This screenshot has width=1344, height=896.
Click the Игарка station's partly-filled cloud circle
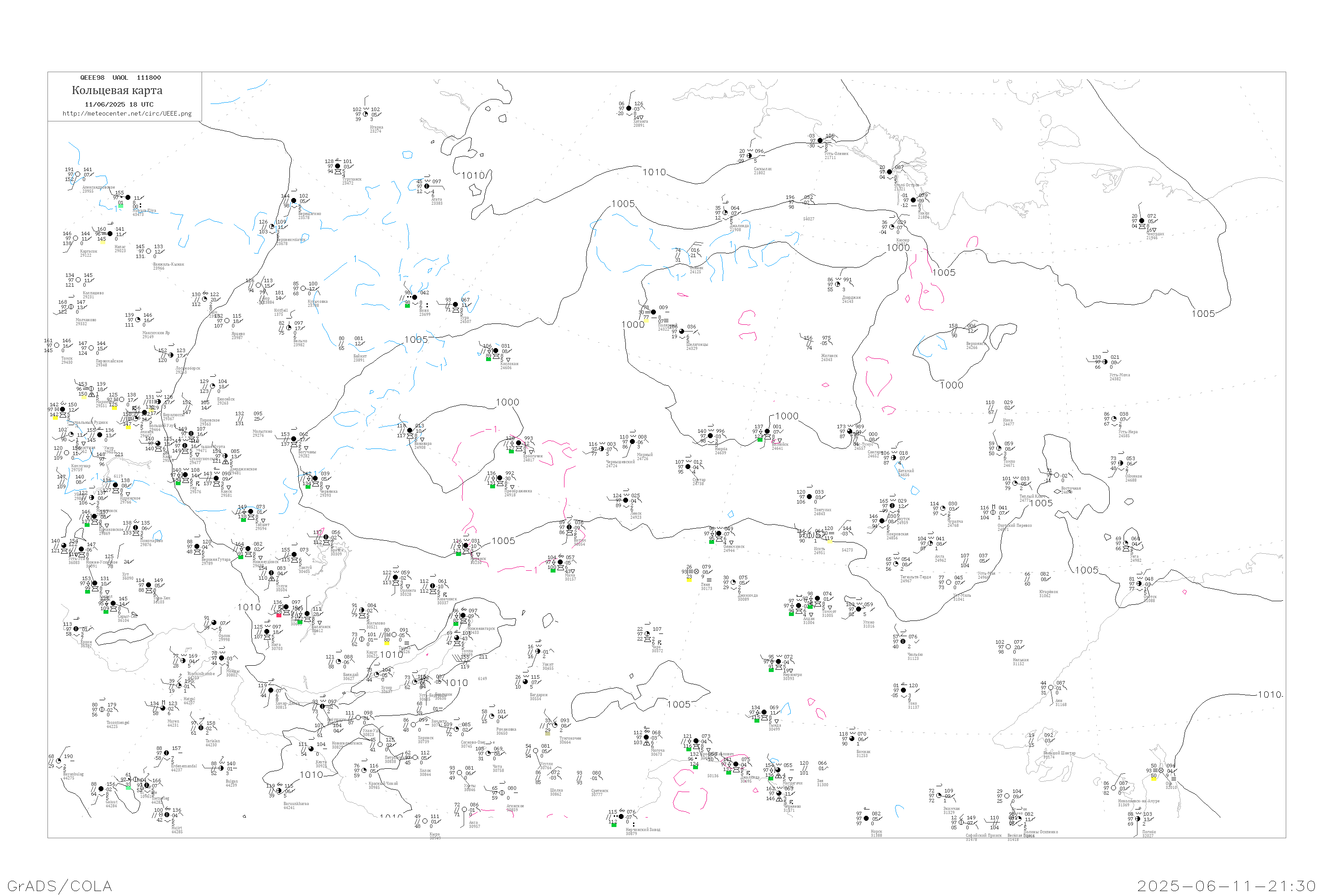tap(366, 114)
